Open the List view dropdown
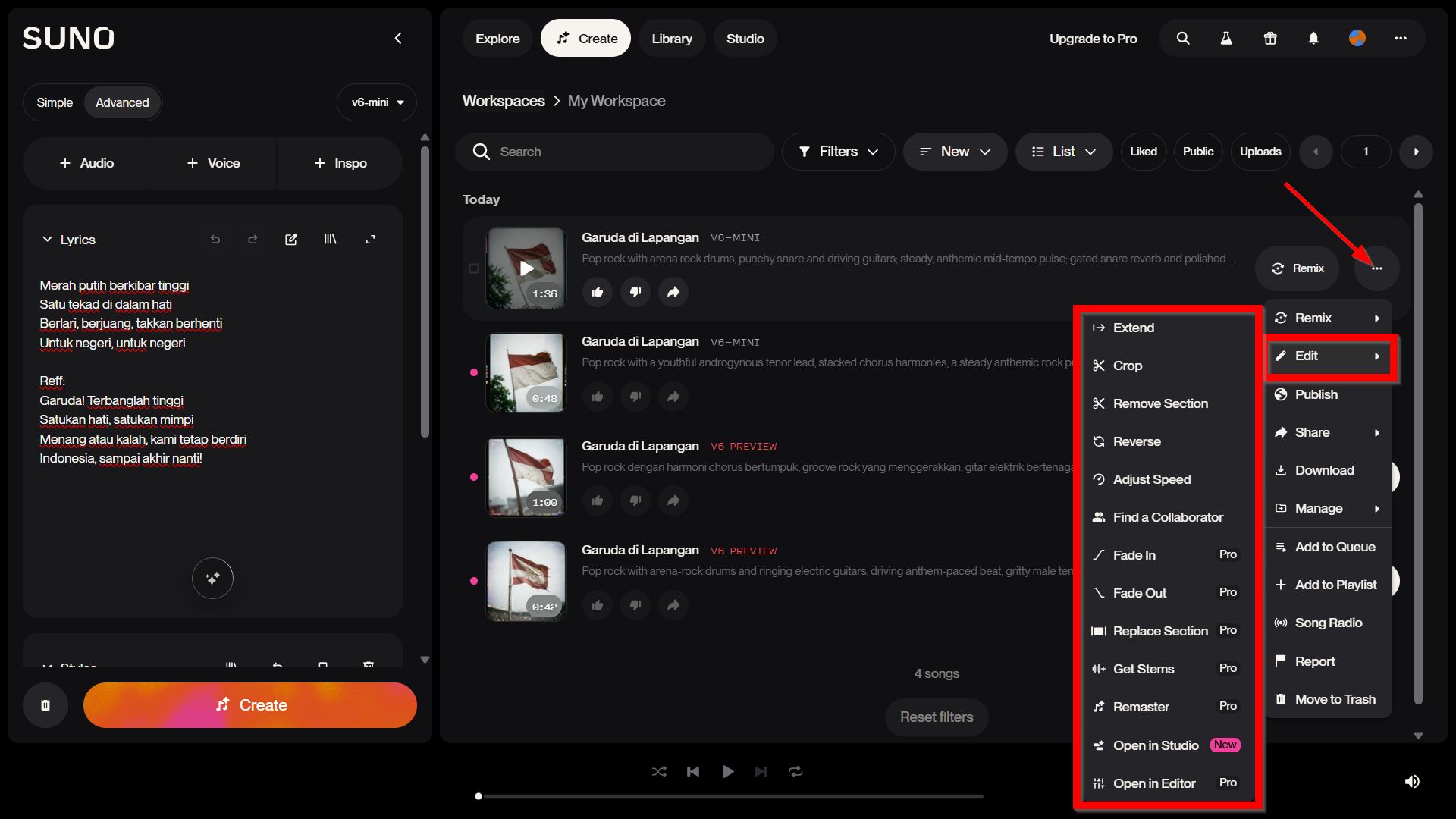1456x819 pixels. click(1064, 152)
